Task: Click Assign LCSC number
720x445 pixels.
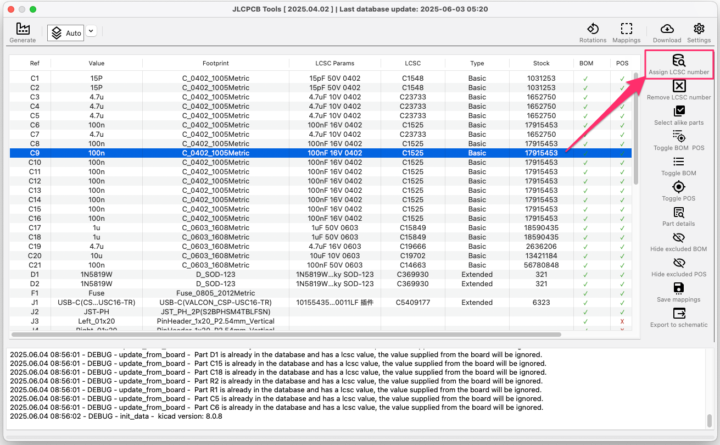Action: 679,66
